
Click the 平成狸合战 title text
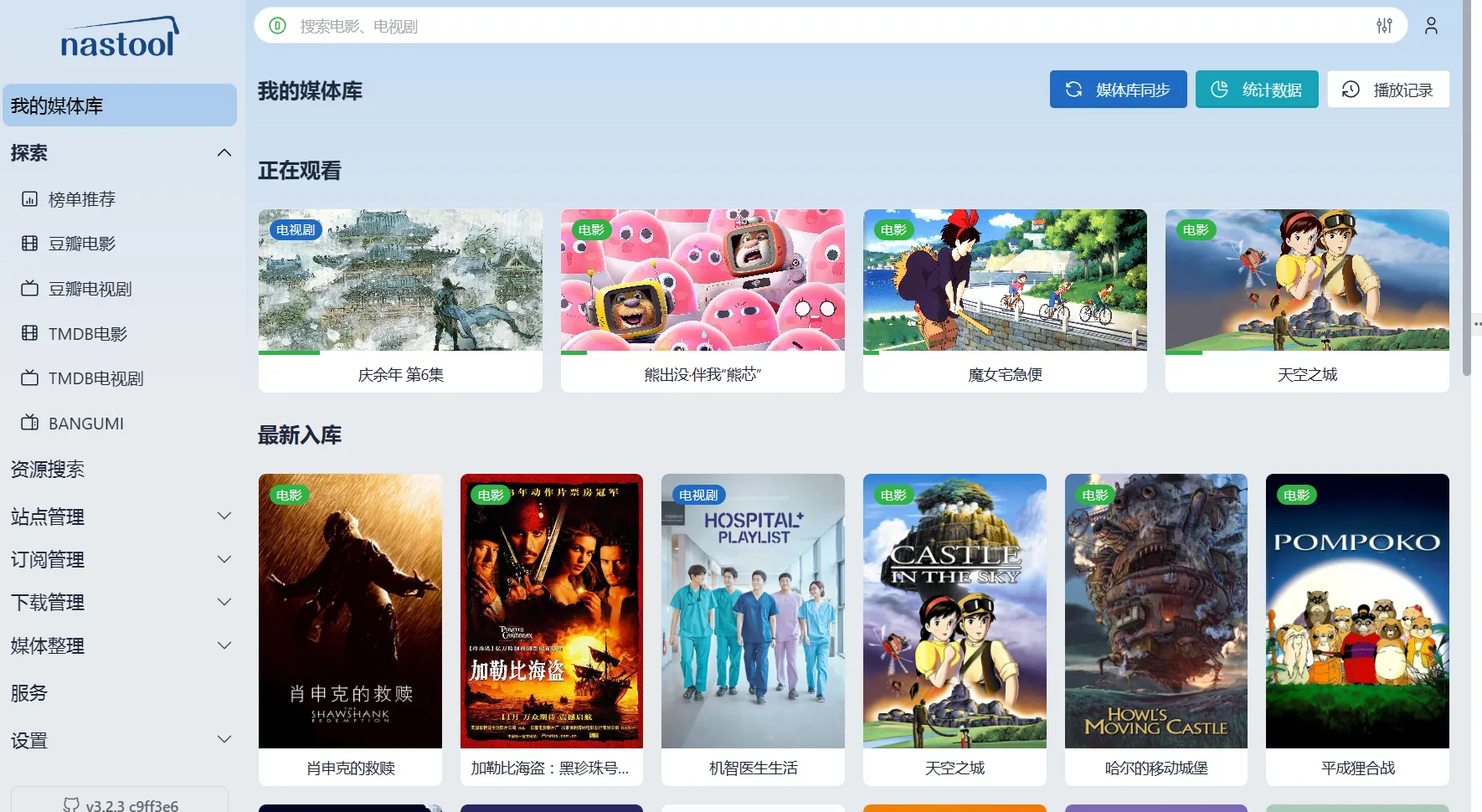[1358, 768]
